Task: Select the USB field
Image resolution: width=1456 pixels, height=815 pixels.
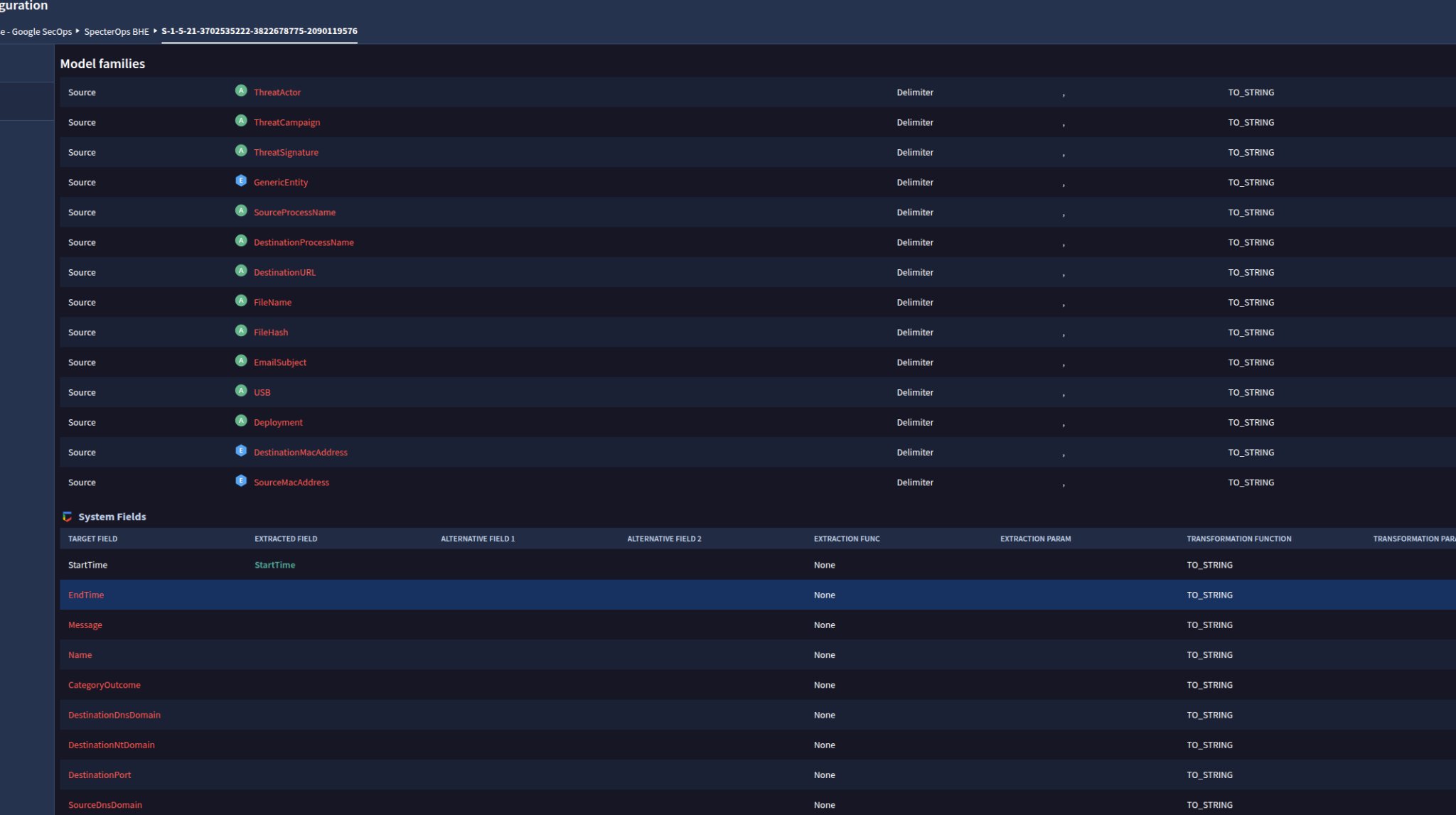Action: (262, 392)
